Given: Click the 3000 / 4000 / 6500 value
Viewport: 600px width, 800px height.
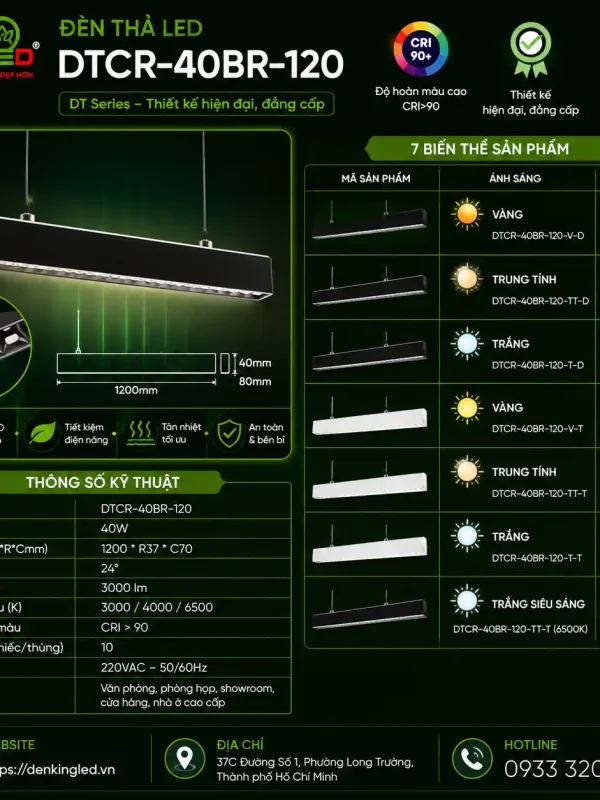Looking at the screenshot, I should [157, 607].
